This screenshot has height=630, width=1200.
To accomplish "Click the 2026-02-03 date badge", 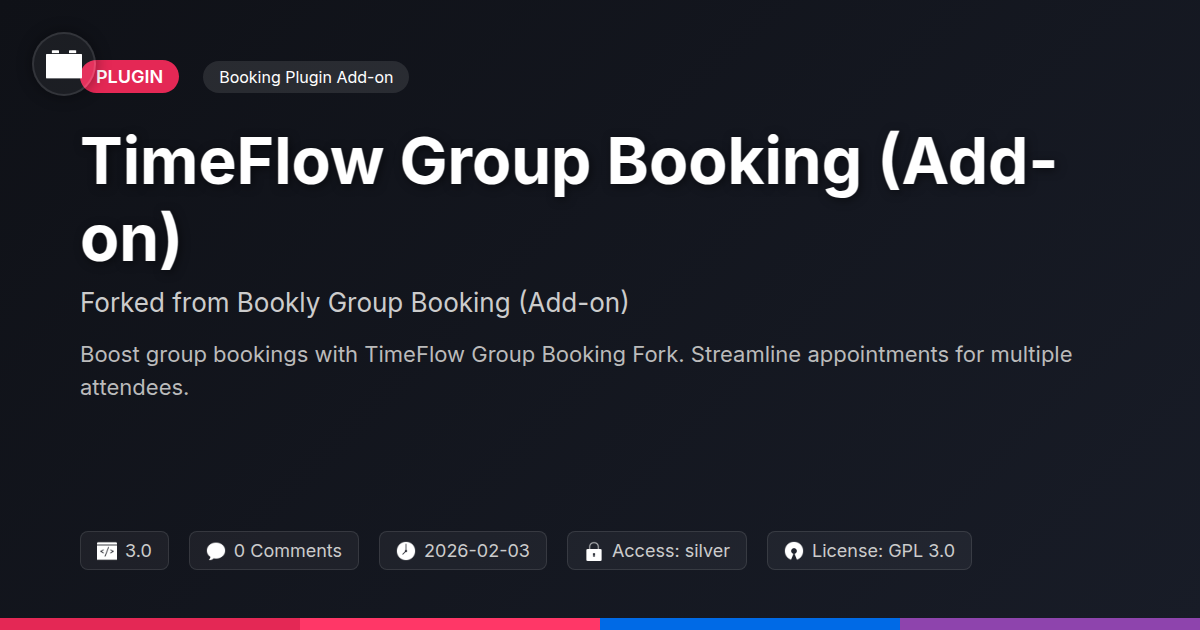I will click(463, 551).
